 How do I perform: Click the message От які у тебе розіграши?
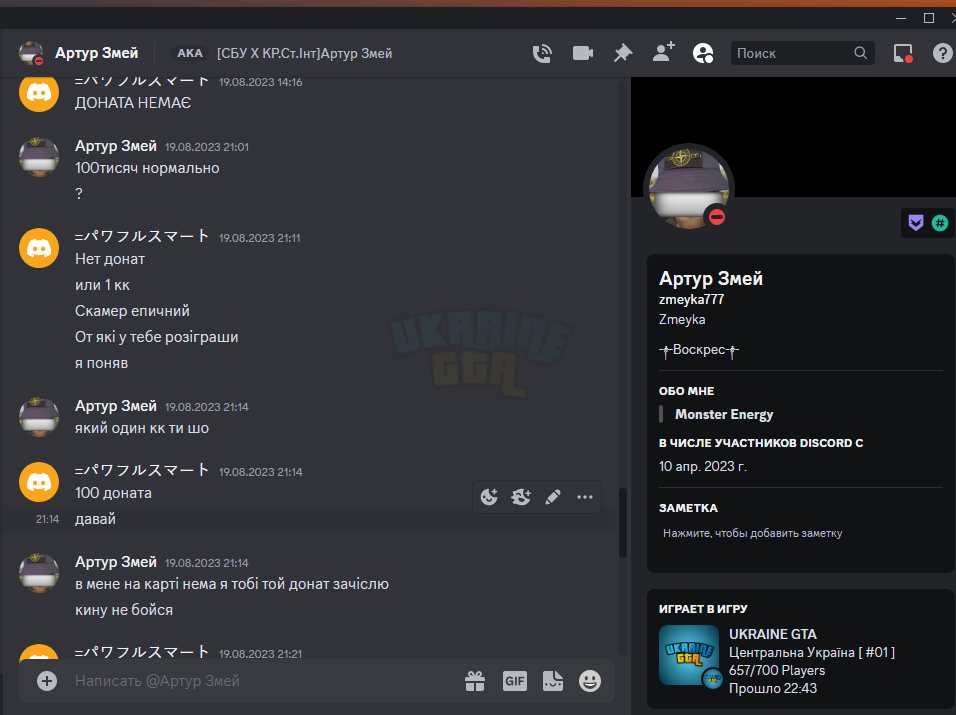157,337
